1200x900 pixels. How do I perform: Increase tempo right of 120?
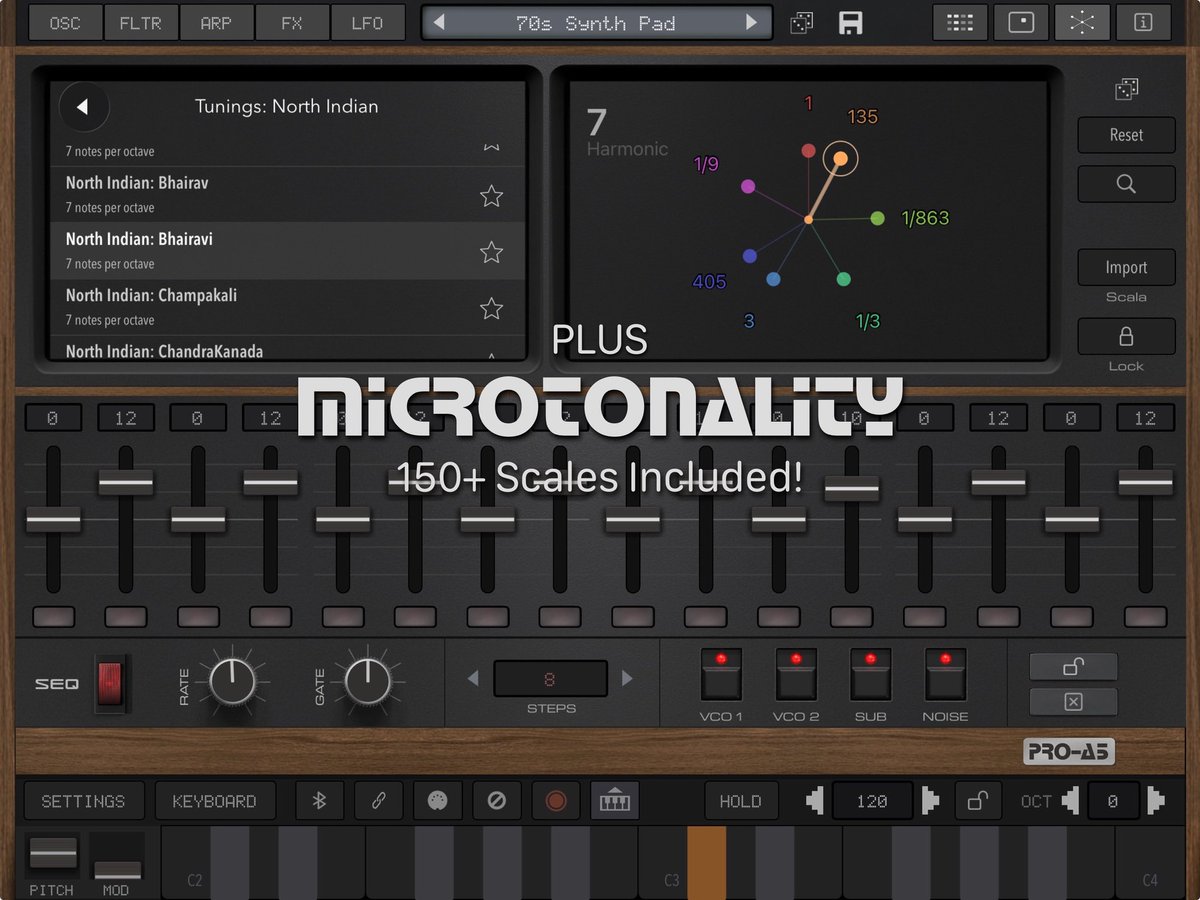(x=930, y=801)
